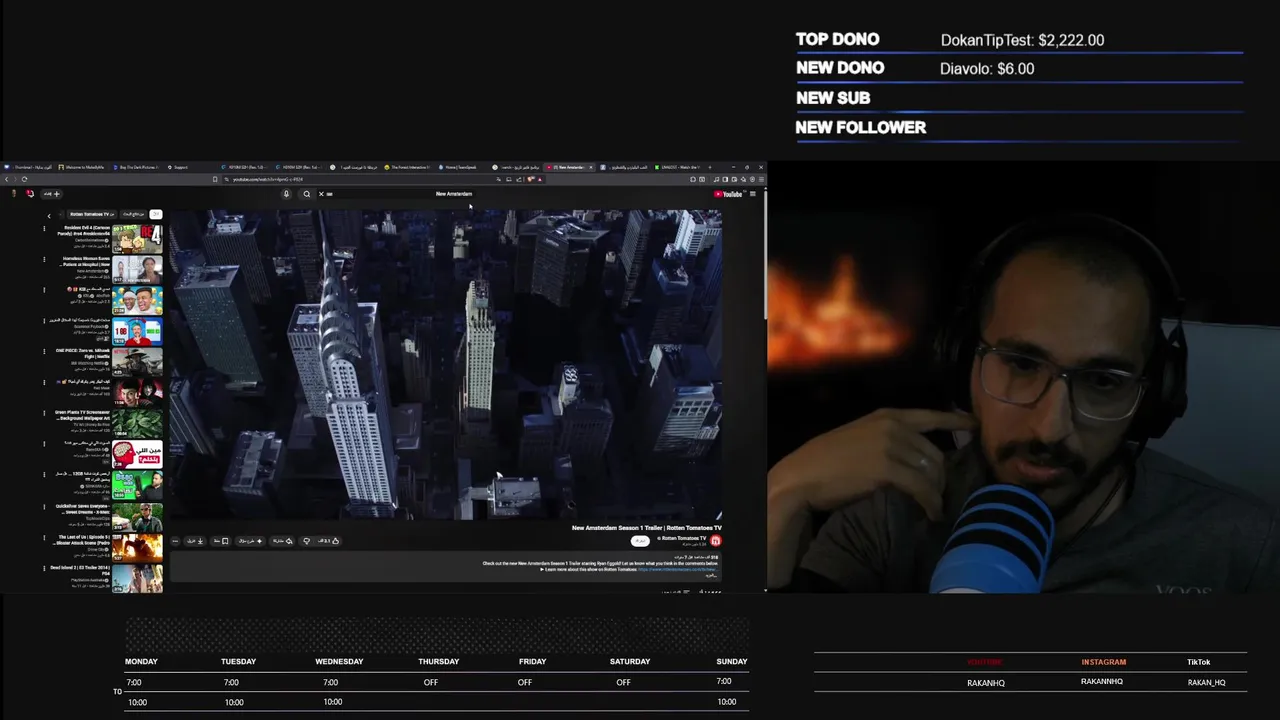Close the New Amsterdam browser tab
The image size is (1280, 720).
pyautogui.click(x=591, y=167)
